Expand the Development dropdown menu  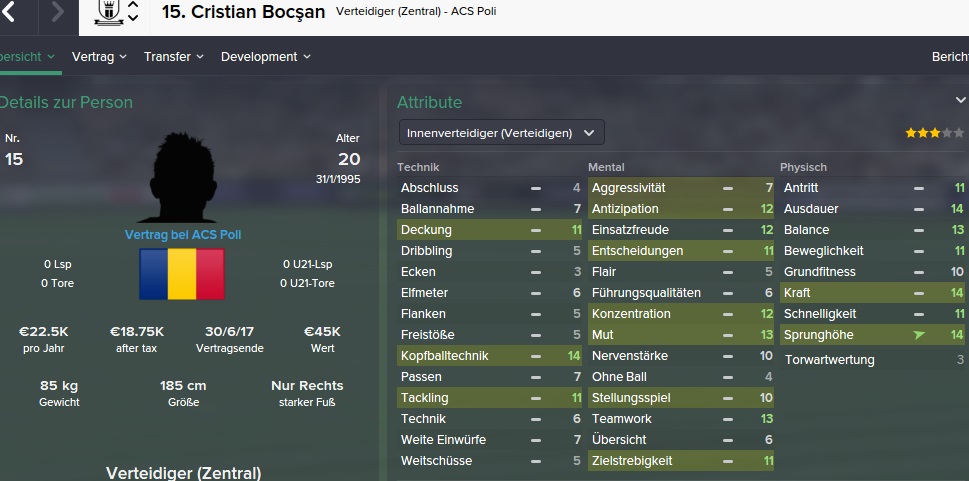pos(265,57)
